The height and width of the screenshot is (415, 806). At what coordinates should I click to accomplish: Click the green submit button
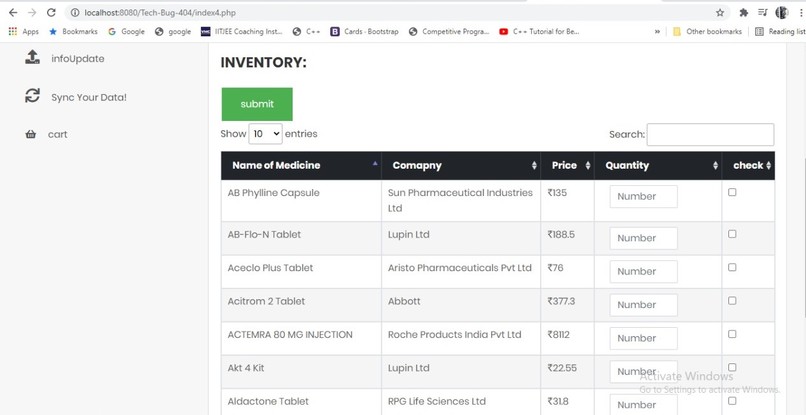pos(257,104)
